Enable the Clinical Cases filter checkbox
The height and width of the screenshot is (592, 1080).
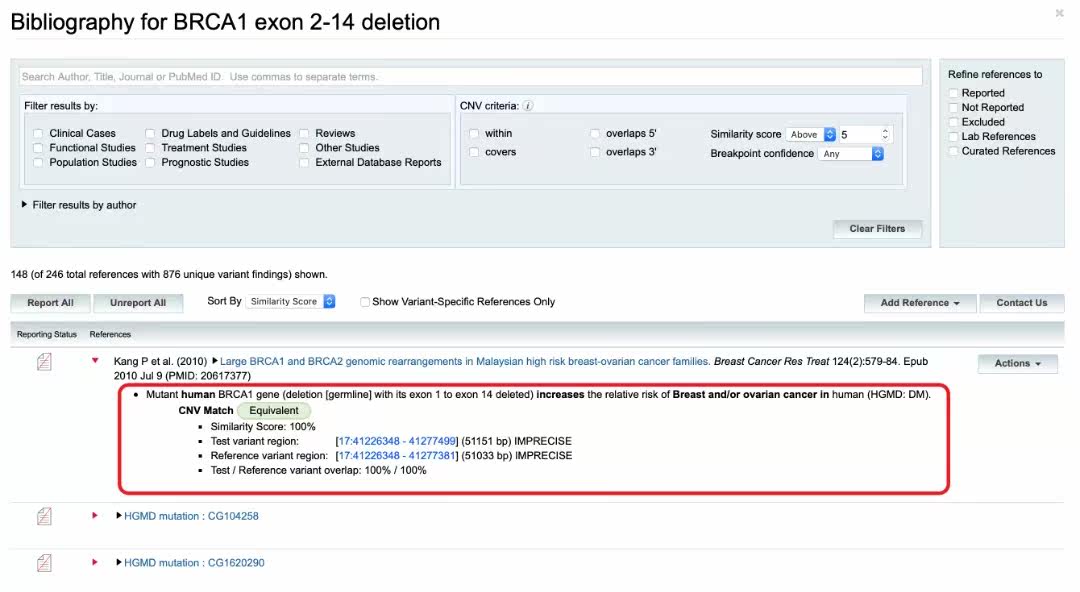point(38,134)
